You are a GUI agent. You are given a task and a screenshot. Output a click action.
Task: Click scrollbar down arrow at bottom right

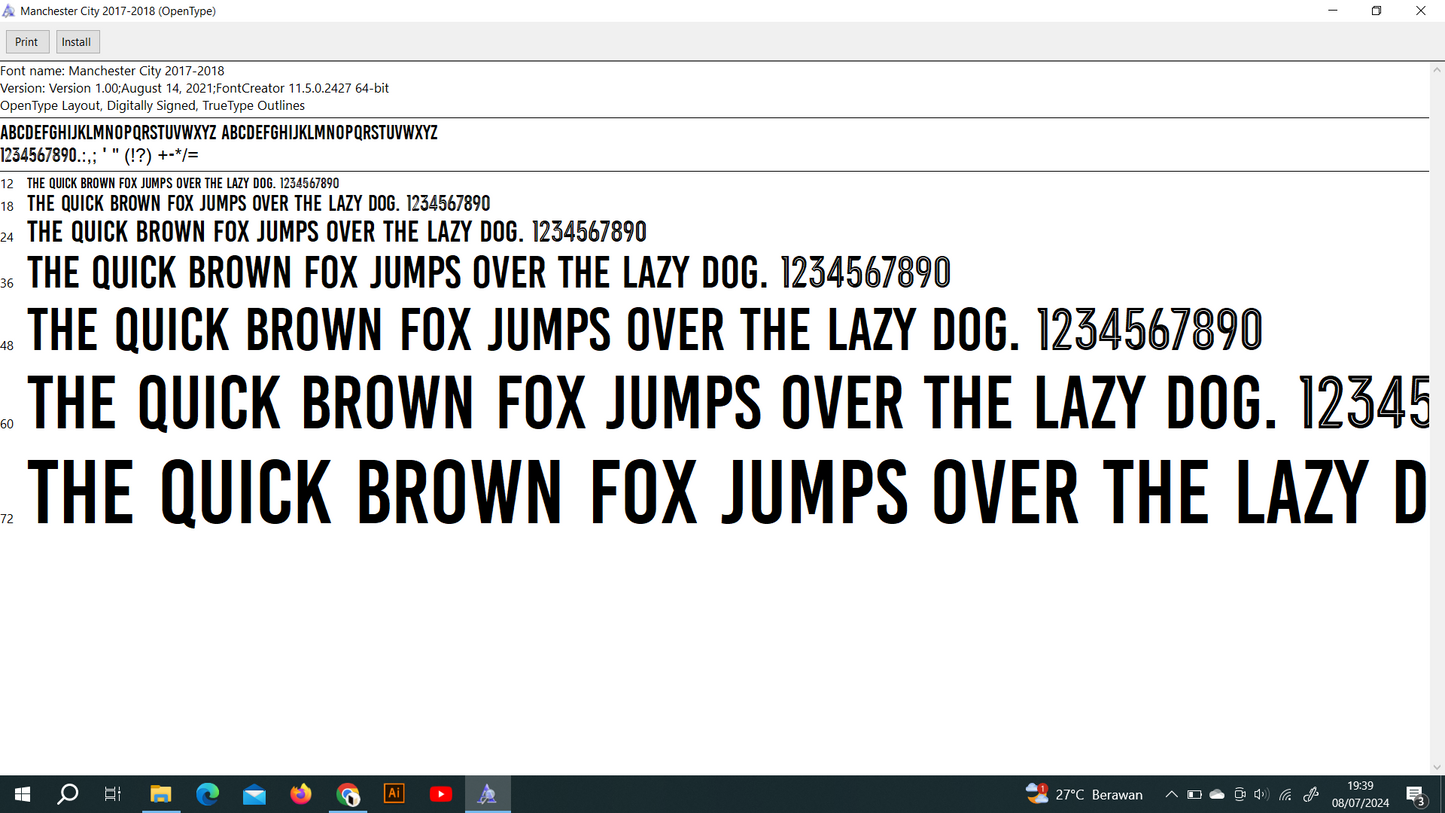pos(1437,768)
